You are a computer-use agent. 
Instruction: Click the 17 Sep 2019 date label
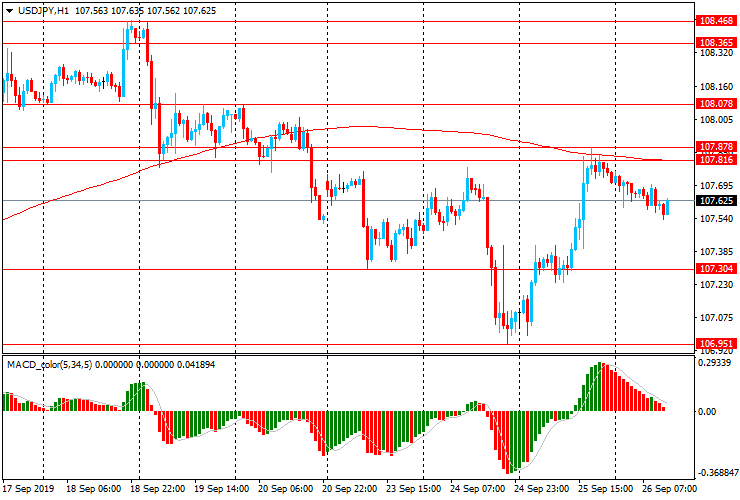point(28,489)
